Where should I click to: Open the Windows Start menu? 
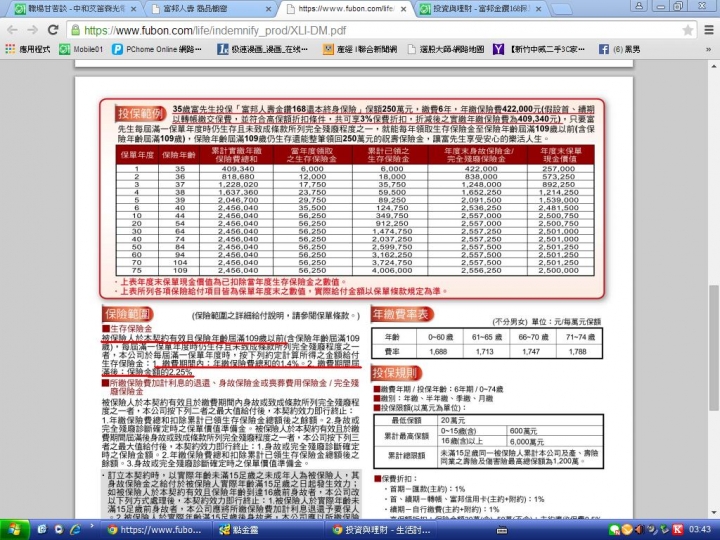point(15,530)
